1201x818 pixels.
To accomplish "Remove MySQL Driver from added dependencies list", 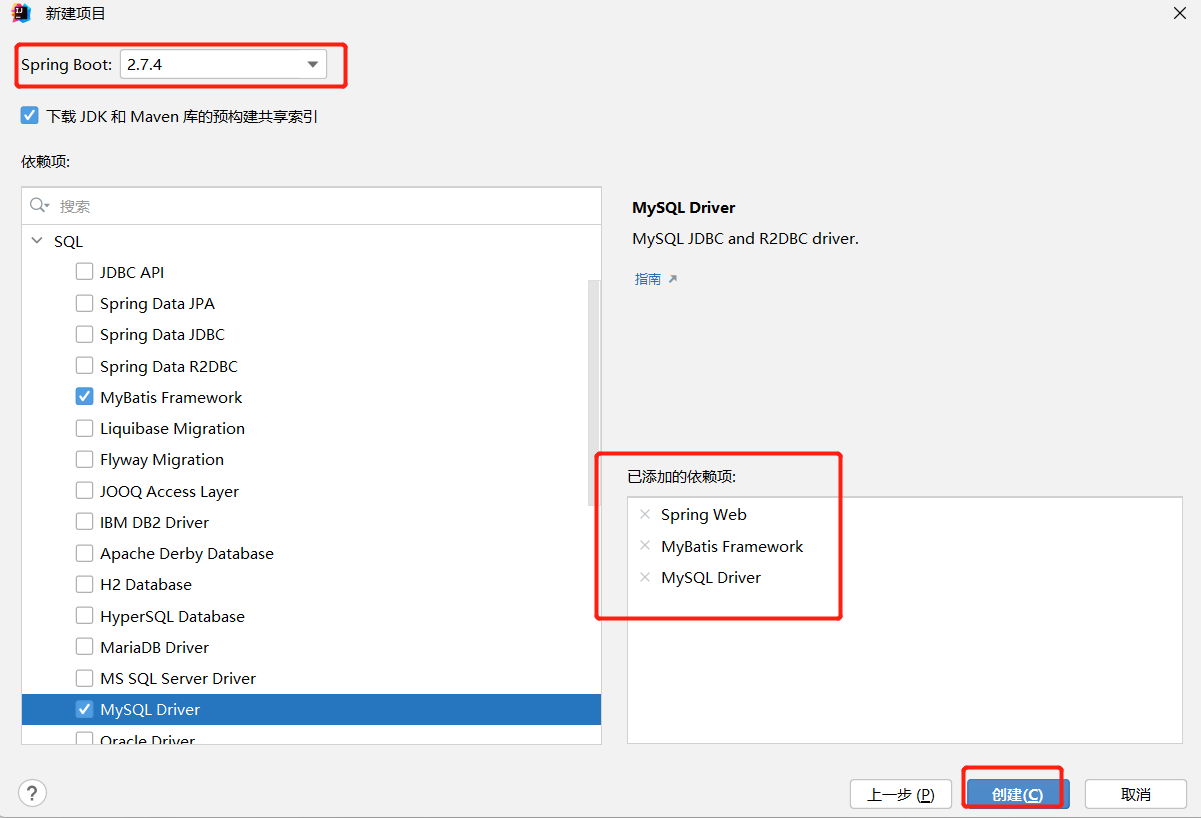I will click(645, 578).
